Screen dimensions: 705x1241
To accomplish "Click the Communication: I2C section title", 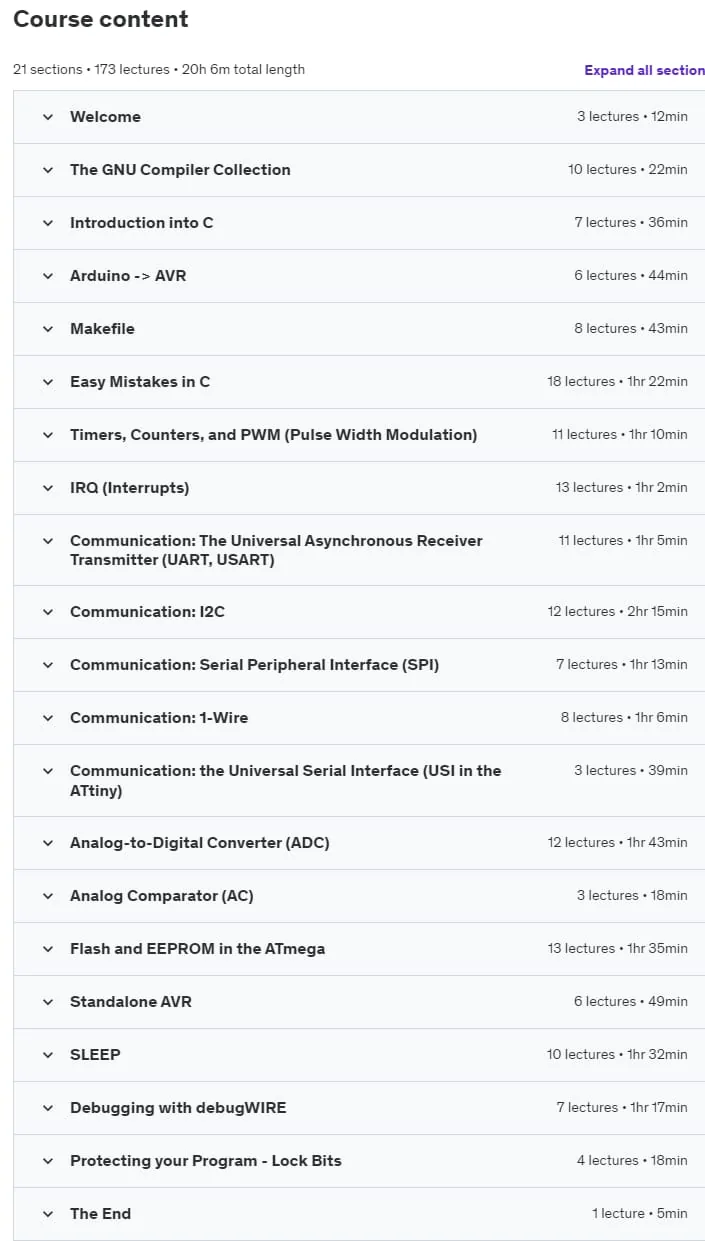I will 147,612.
